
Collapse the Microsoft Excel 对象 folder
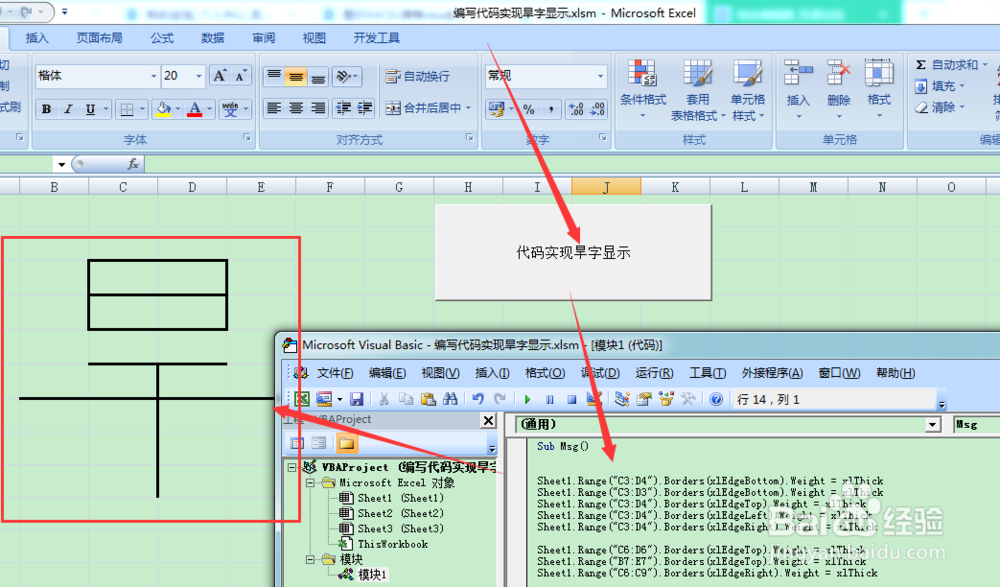(309, 483)
